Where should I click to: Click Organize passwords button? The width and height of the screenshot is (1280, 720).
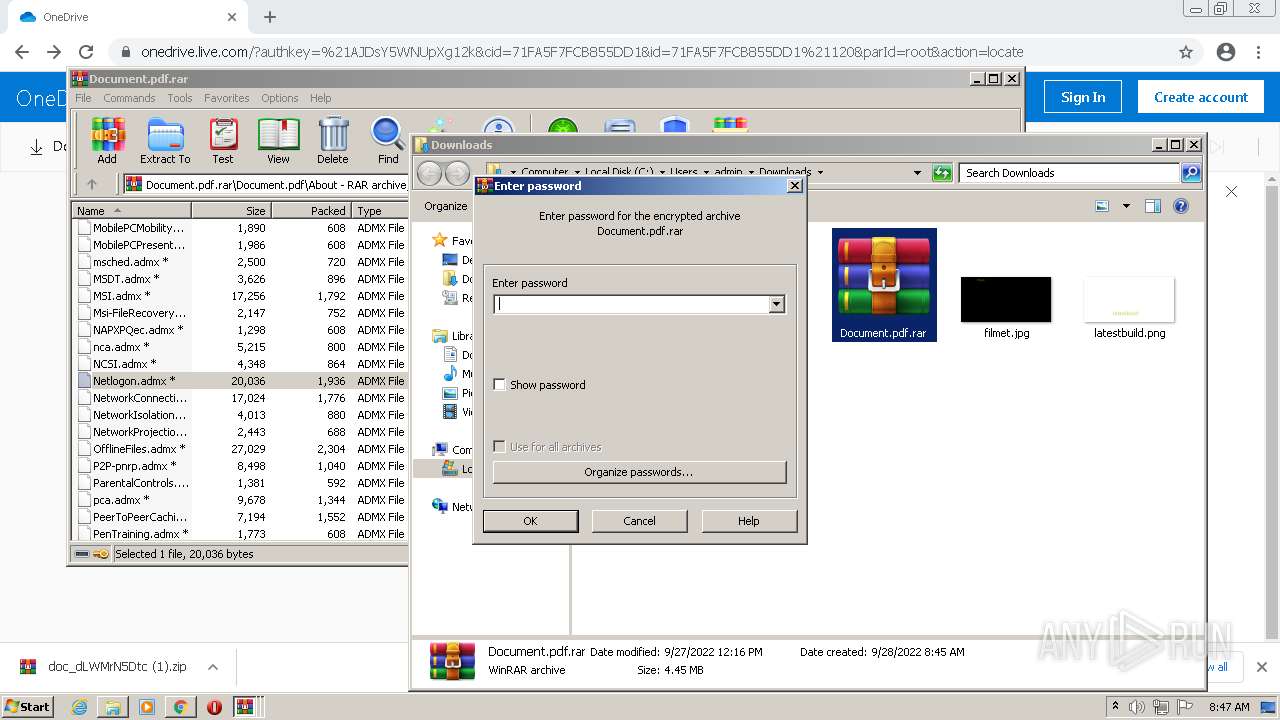[639, 472]
